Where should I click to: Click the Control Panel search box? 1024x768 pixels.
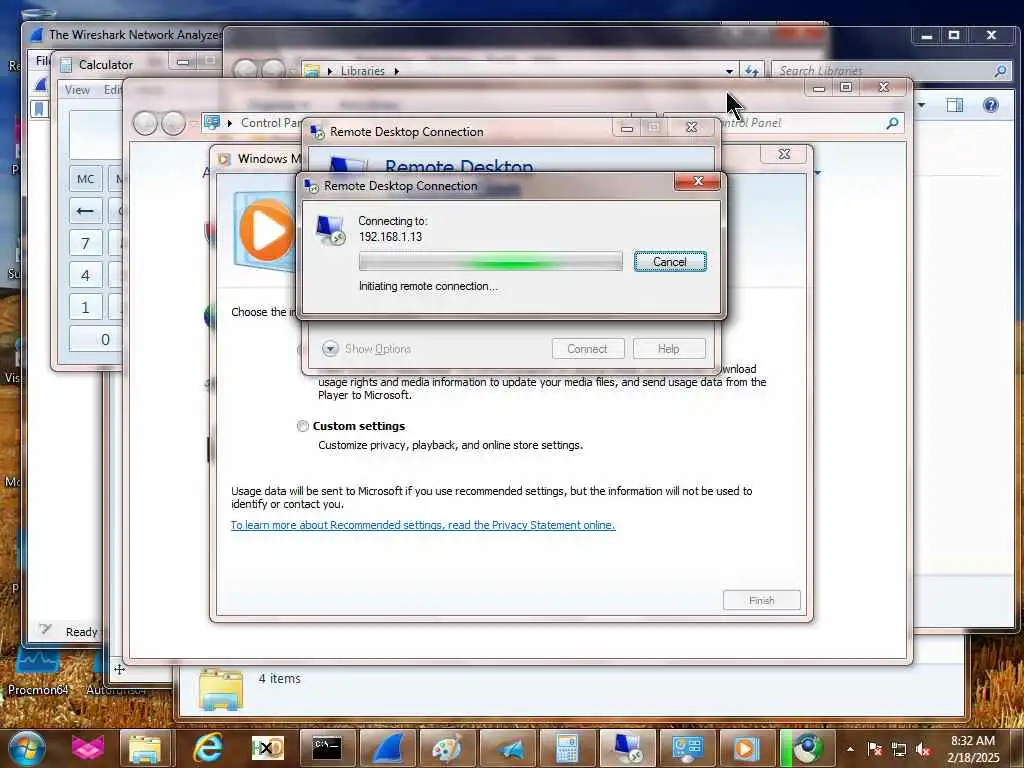tap(810, 123)
